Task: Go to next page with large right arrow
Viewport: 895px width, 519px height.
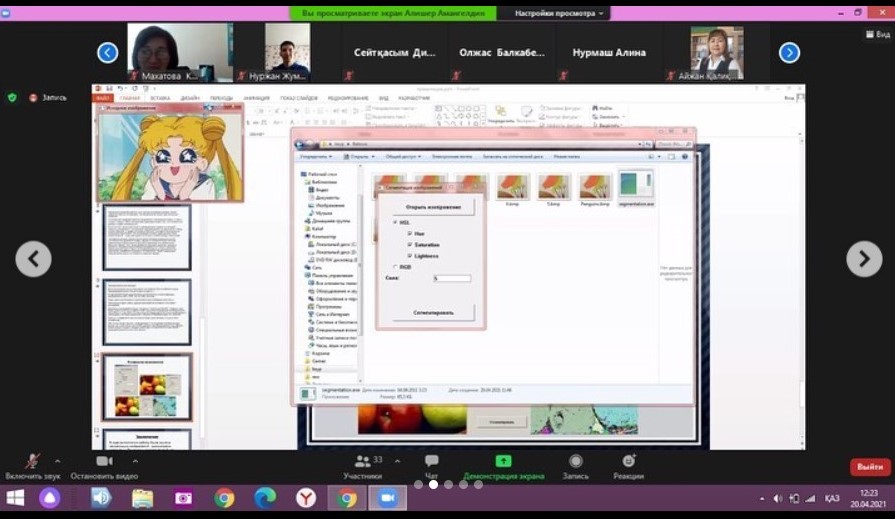Action: click(x=864, y=259)
